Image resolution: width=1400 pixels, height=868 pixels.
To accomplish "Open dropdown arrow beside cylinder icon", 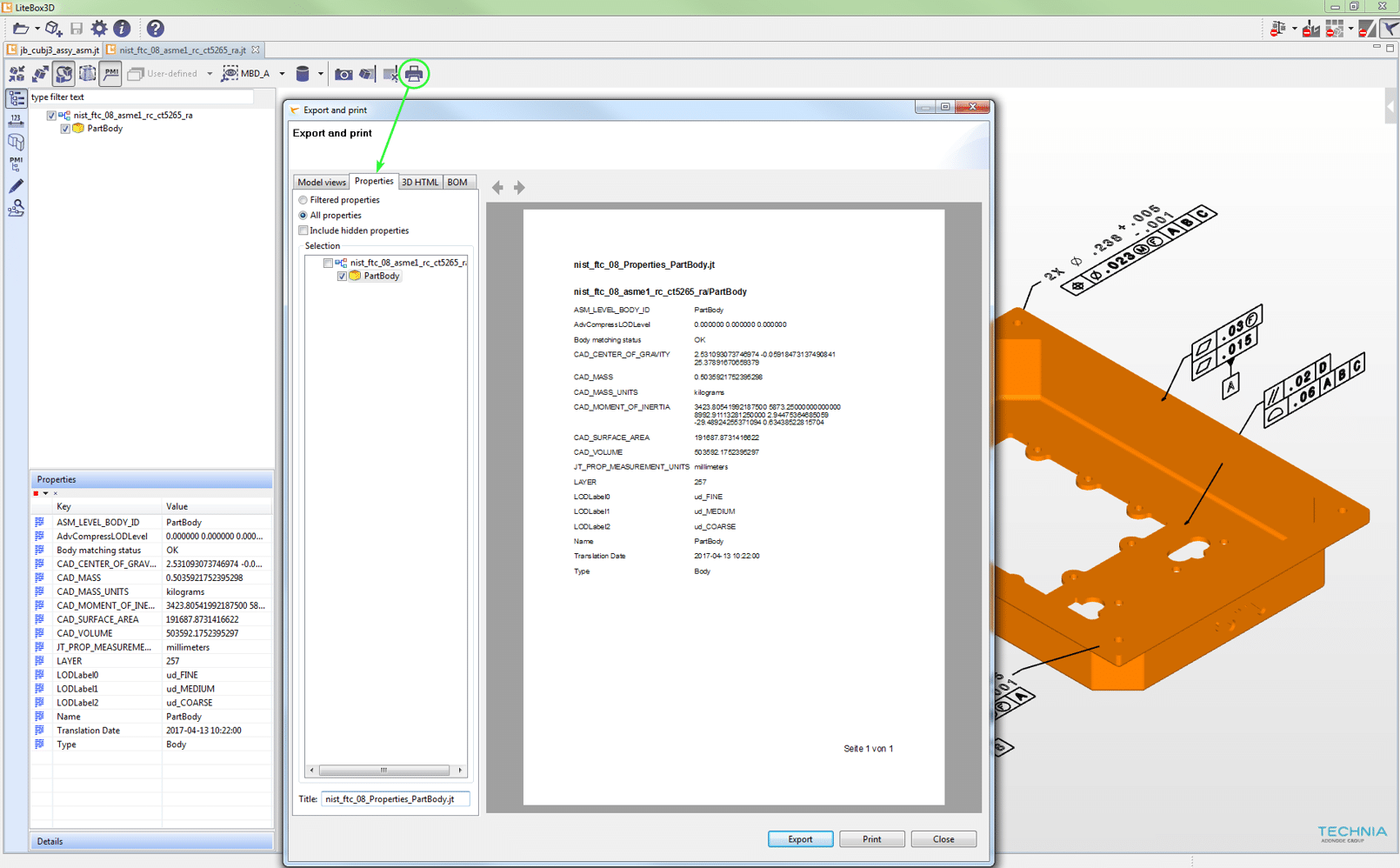I will point(320,74).
